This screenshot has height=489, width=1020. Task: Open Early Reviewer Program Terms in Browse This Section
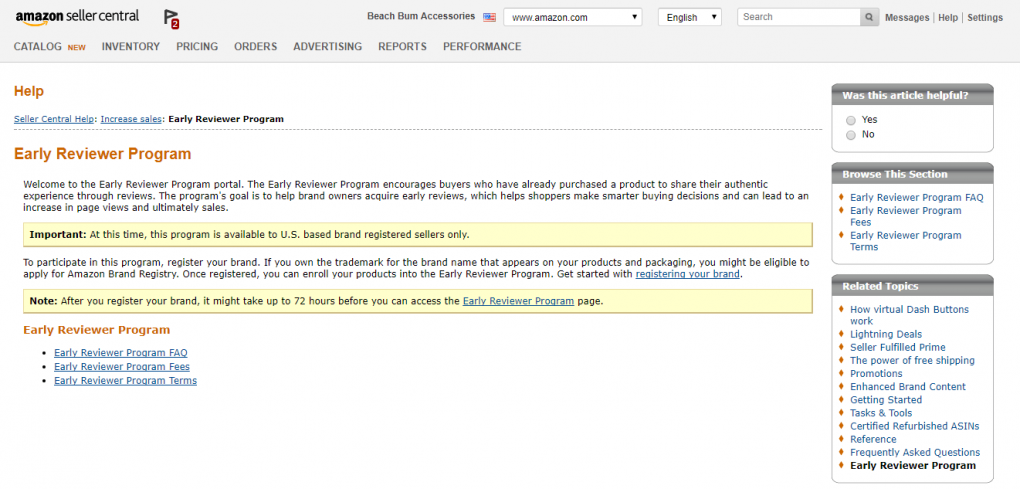pyautogui.click(x=906, y=241)
